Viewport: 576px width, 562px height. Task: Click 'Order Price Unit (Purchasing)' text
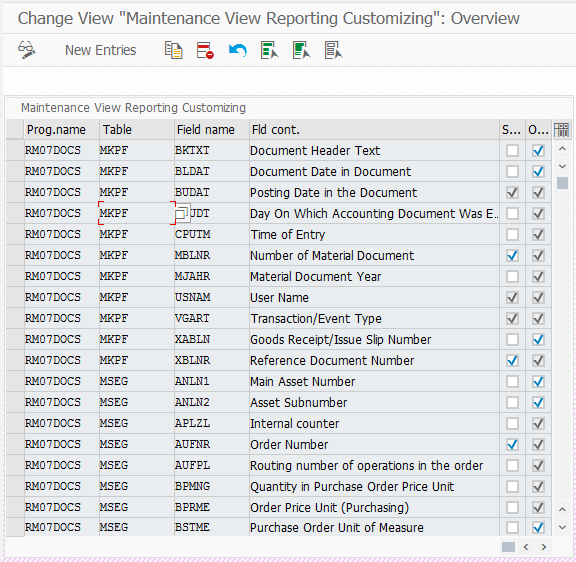(330, 508)
